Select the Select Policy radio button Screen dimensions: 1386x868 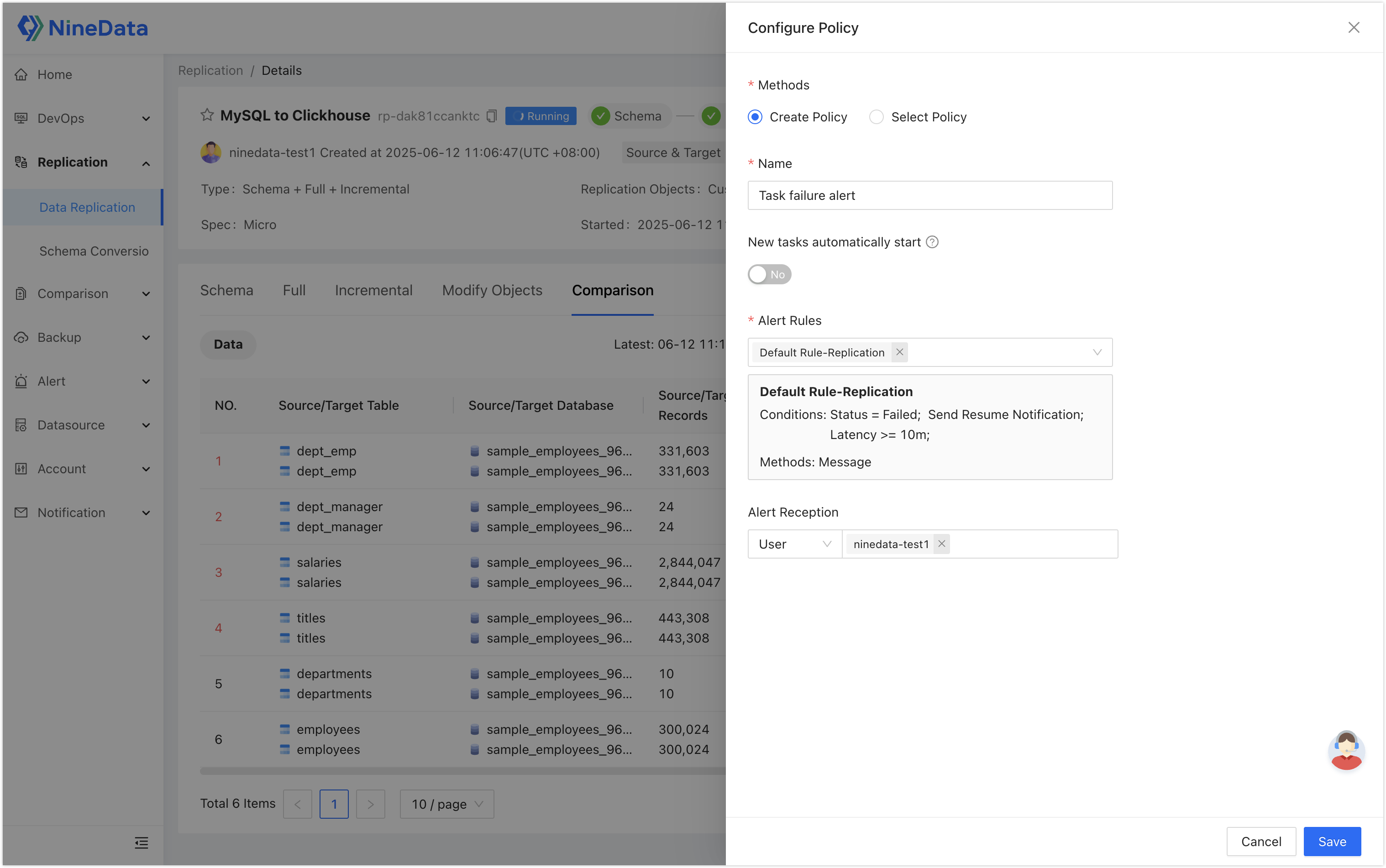876,117
